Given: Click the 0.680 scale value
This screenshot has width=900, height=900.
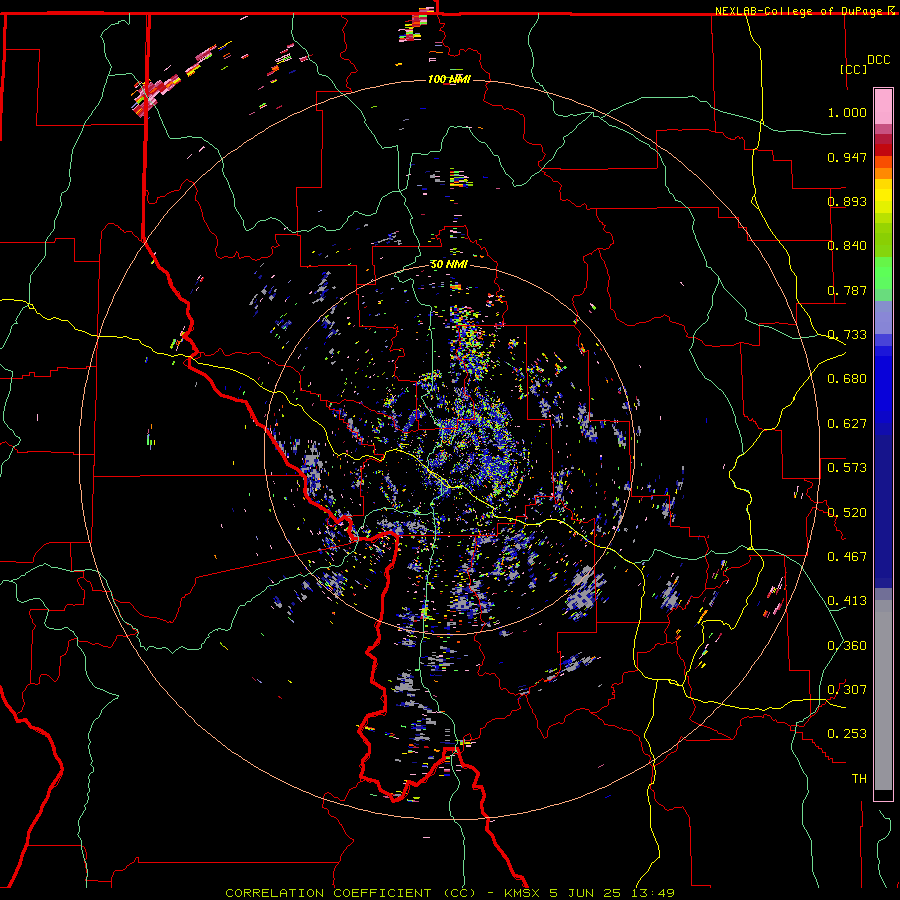Looking at the screenshot, I should coord(847,379).
